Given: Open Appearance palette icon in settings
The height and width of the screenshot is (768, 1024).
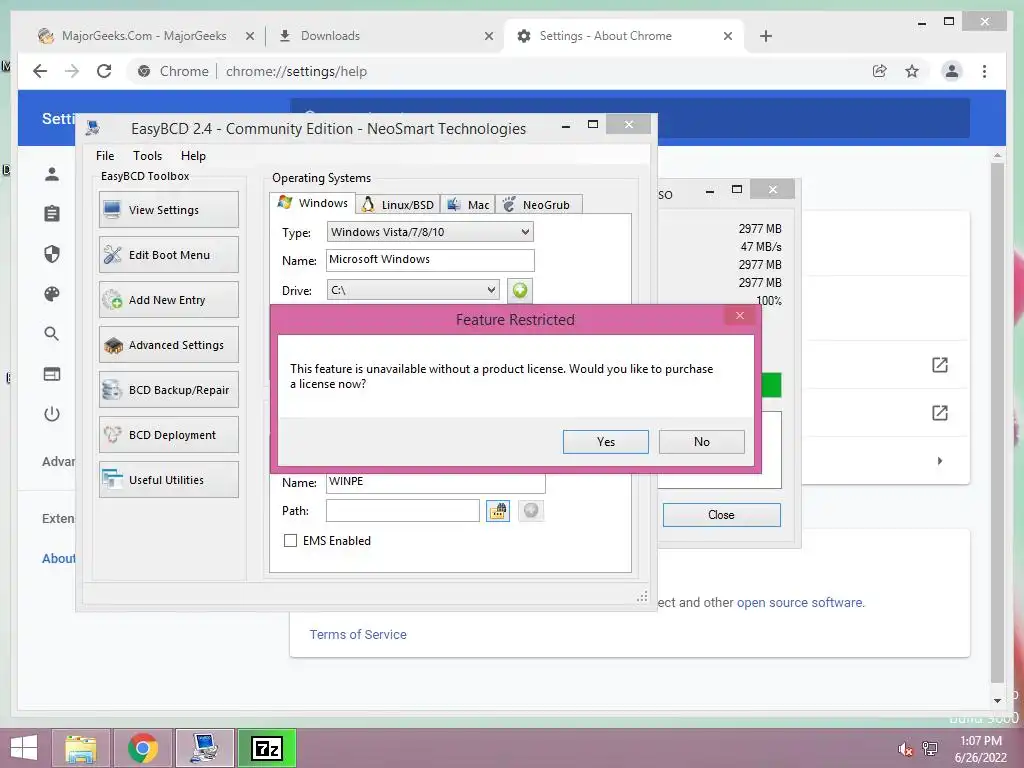Looking at the screenshot, I should (52, 294).
